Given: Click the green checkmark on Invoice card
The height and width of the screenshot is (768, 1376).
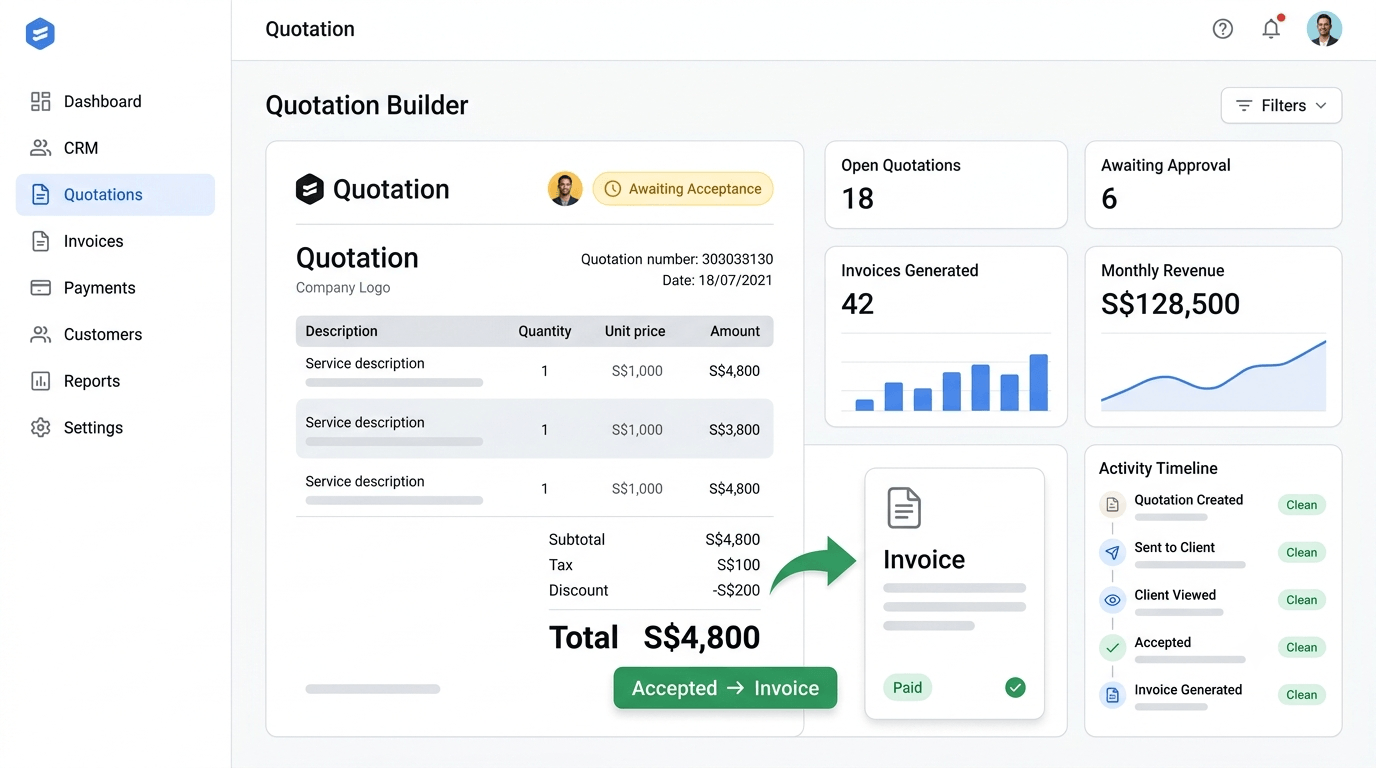Looking at the screenshot, I should click(1015, 687).
